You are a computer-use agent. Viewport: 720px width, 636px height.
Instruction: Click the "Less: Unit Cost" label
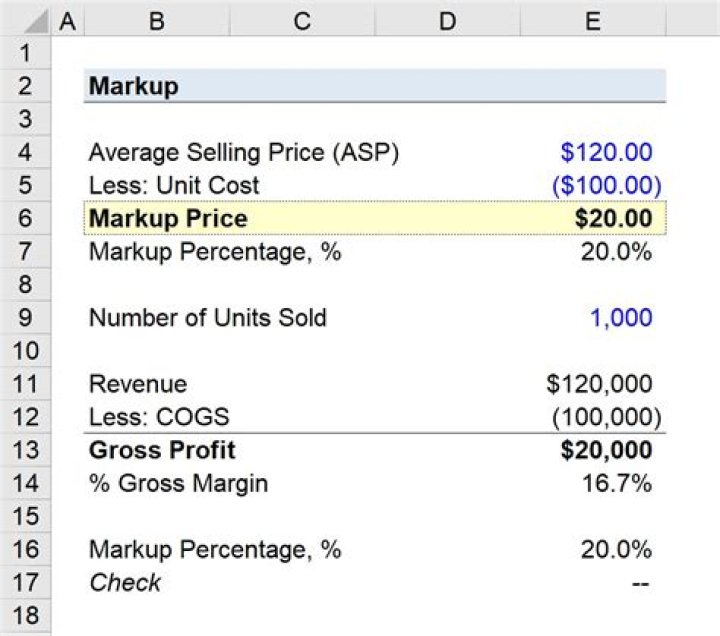pyautogui.click(x=174, y=186)
